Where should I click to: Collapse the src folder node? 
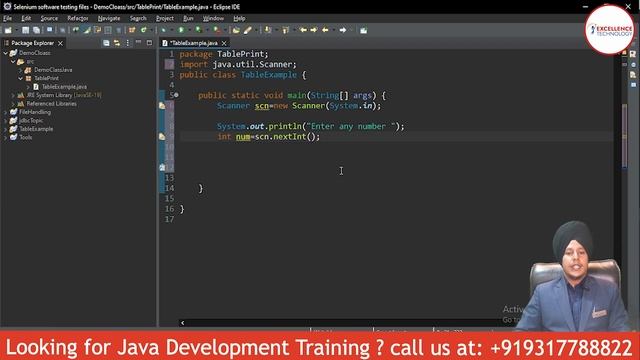click(x=13, y=62)
